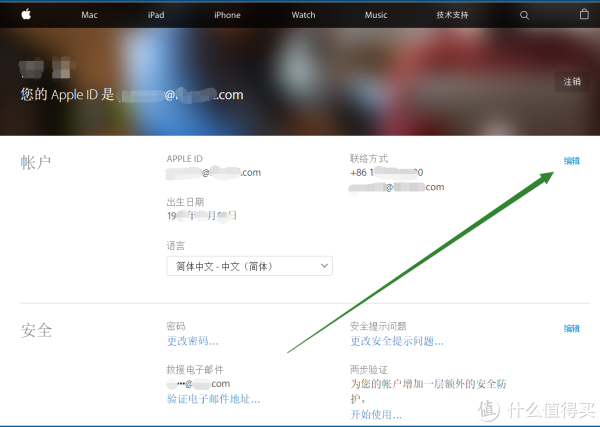Click the 安全提示问题 label

tap(378, 326)
